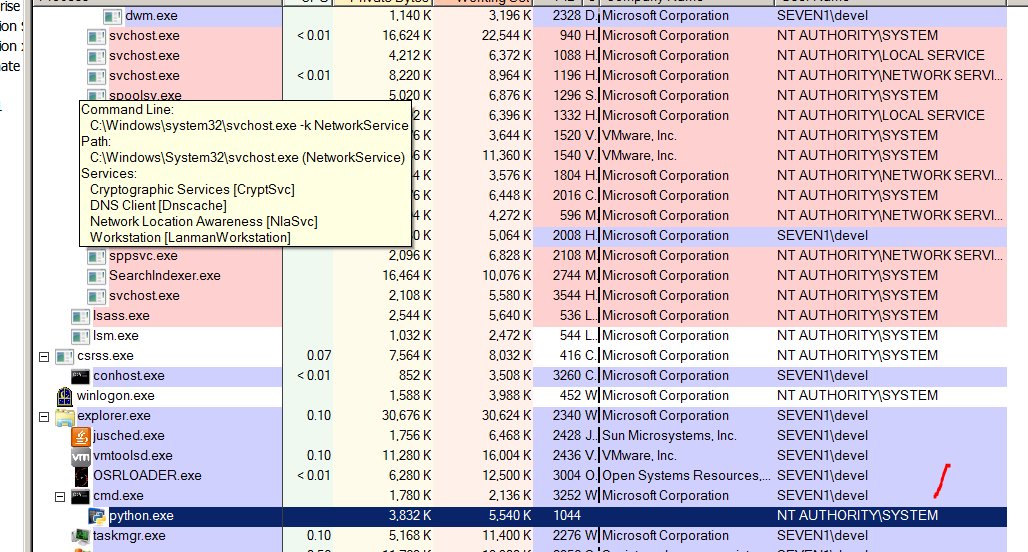Click the dwm.exe process icon
The width and height of the screenshot is (1028, 552).
(x=113, y=16)
